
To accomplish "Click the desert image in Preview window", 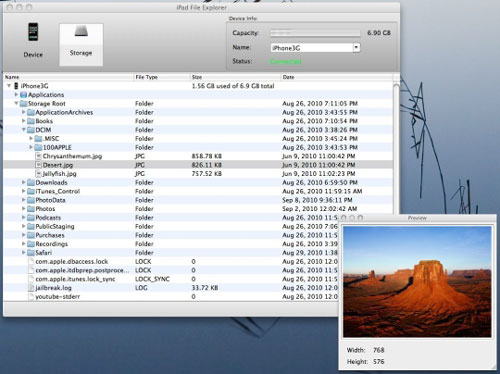I will pyautogui.click(x=417, y=282).
